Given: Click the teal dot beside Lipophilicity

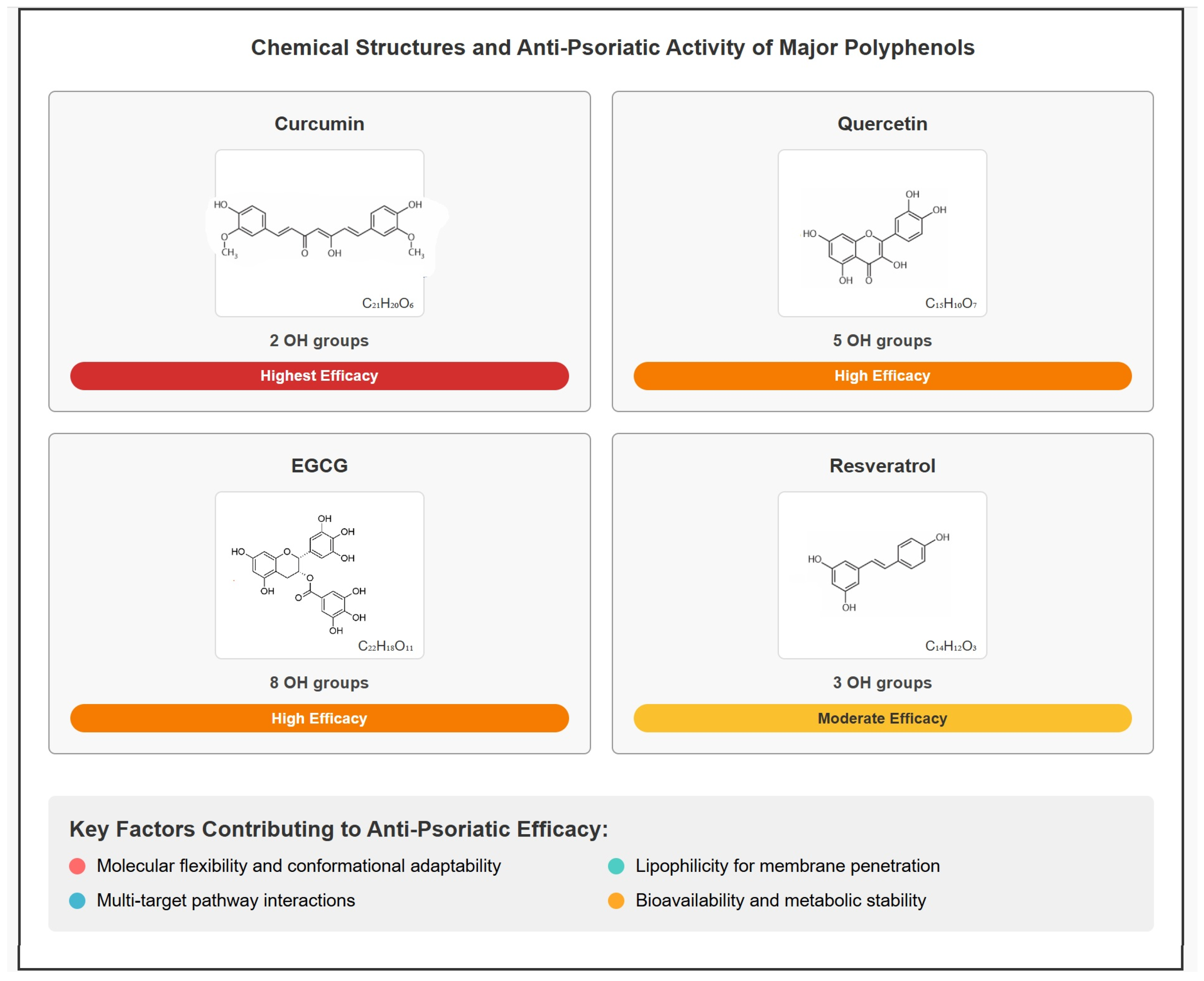Looking at the screenshot, I should pyautogui.click(x=616, y=866).
